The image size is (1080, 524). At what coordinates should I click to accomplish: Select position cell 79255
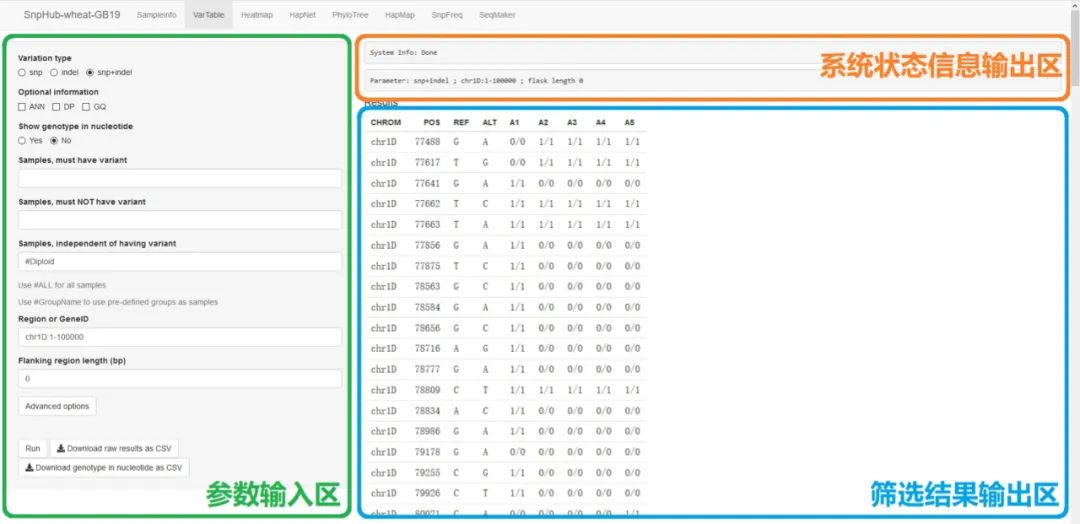point(427,472)
